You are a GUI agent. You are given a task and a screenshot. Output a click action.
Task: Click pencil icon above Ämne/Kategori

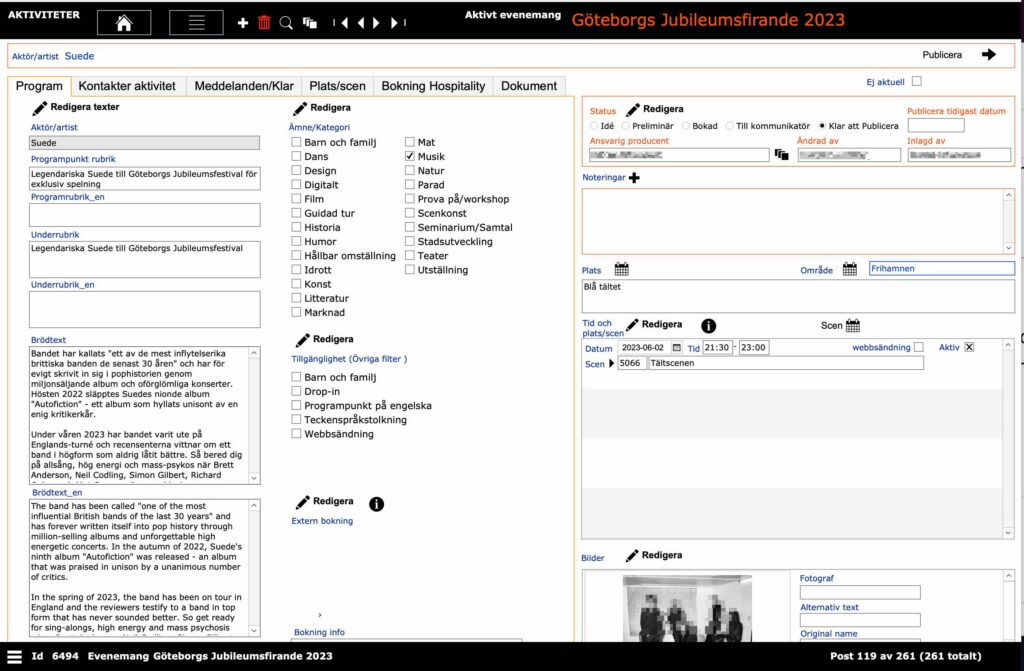pos(300,108)
